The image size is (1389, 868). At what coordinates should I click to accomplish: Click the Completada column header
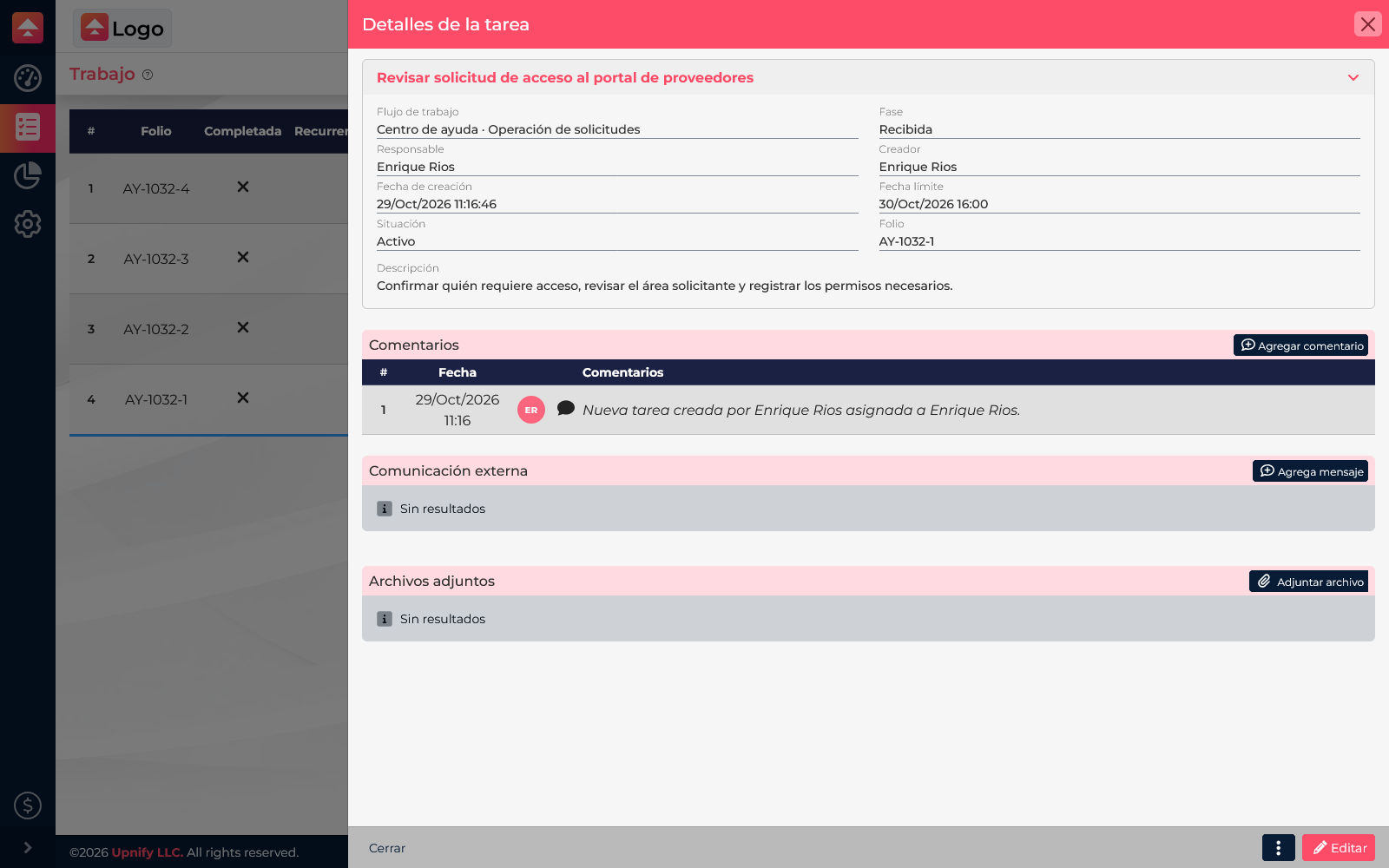pos(243,131)
